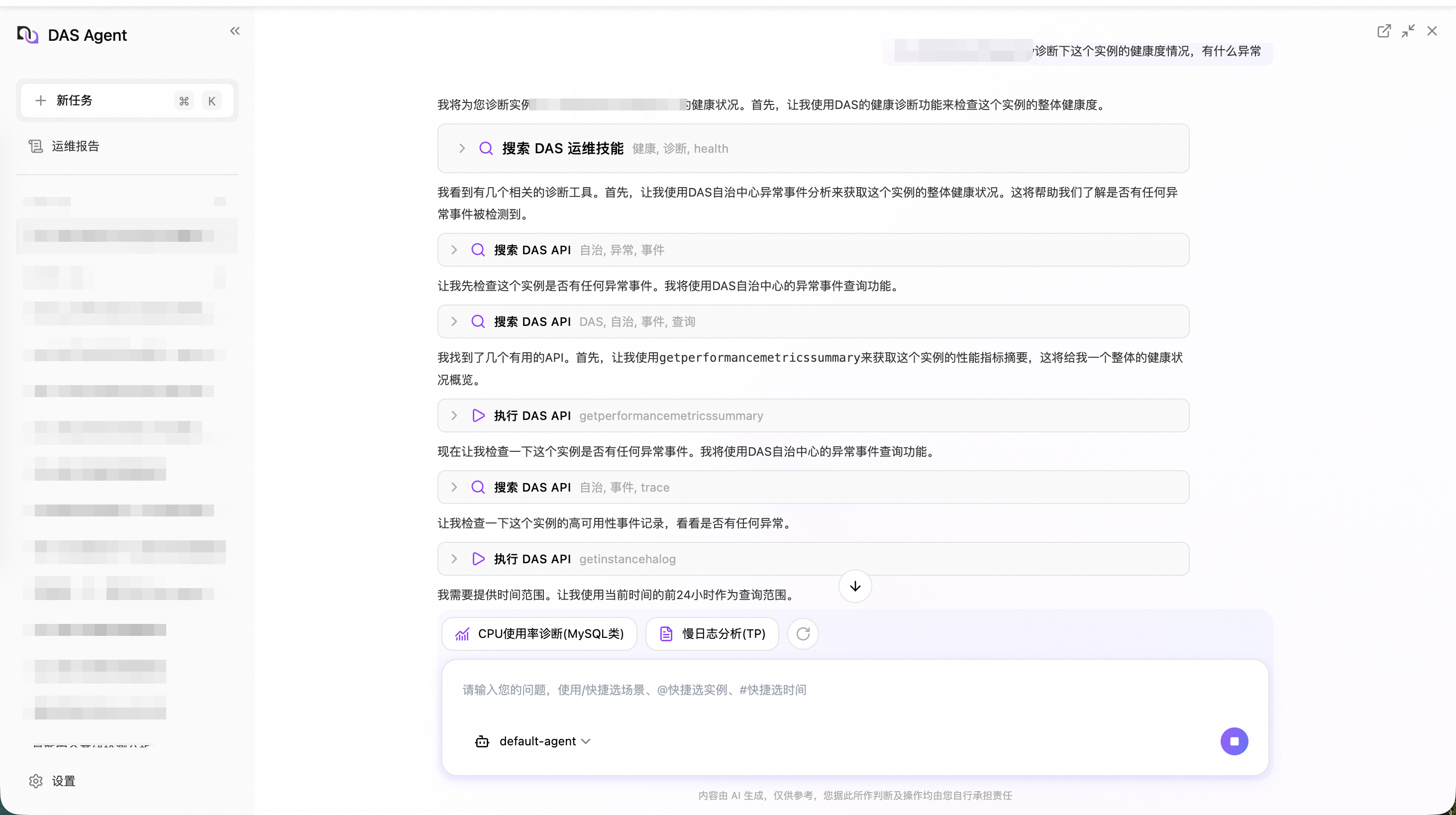Start a 新任务 new task
This screenshot has width=1456, height=815.
pyautogui.click(x=74, y=101)
